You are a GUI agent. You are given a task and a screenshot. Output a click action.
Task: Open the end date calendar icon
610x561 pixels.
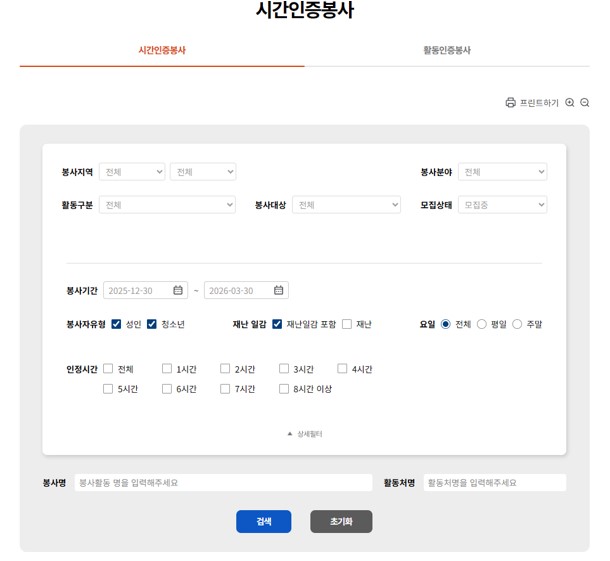279,291
